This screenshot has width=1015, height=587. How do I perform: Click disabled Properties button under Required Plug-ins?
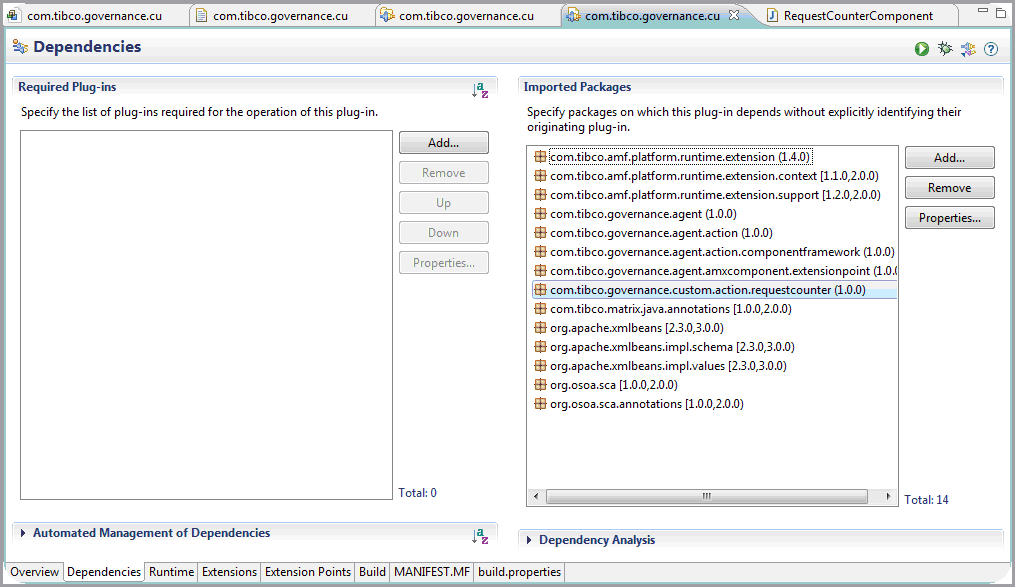click(443, 263)
